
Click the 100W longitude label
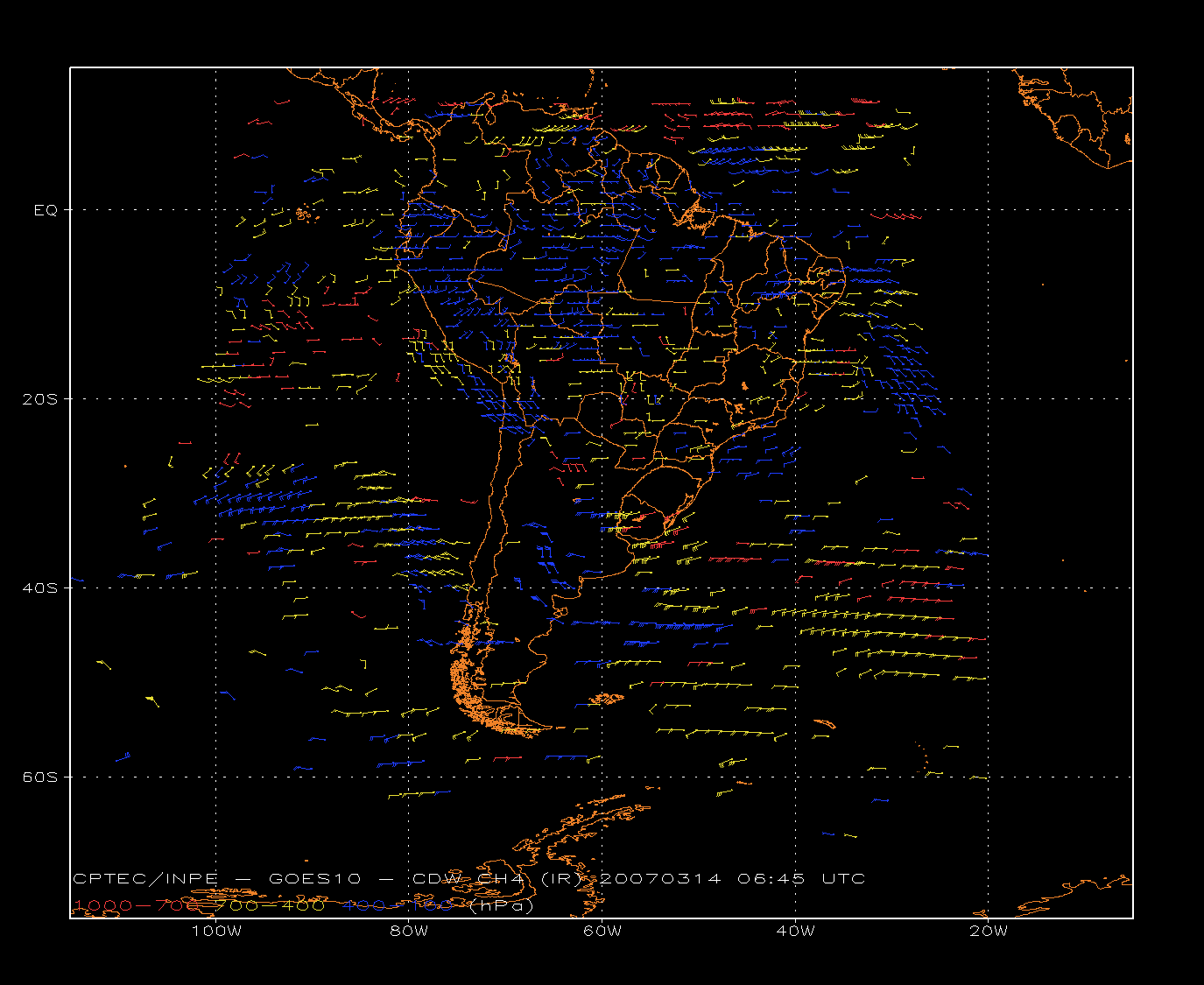click(216, 931)
